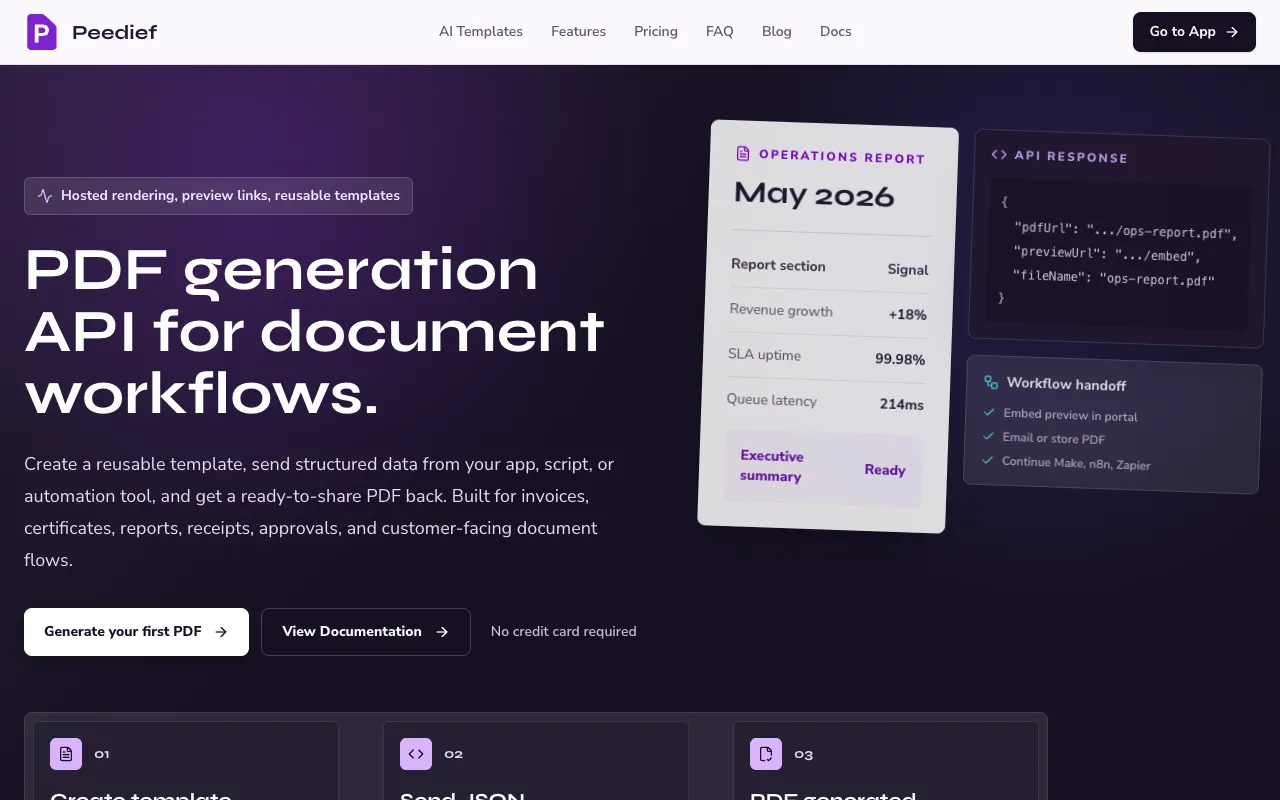
Task: Click the previewUrl line in JSON response
Action: 1107,254
